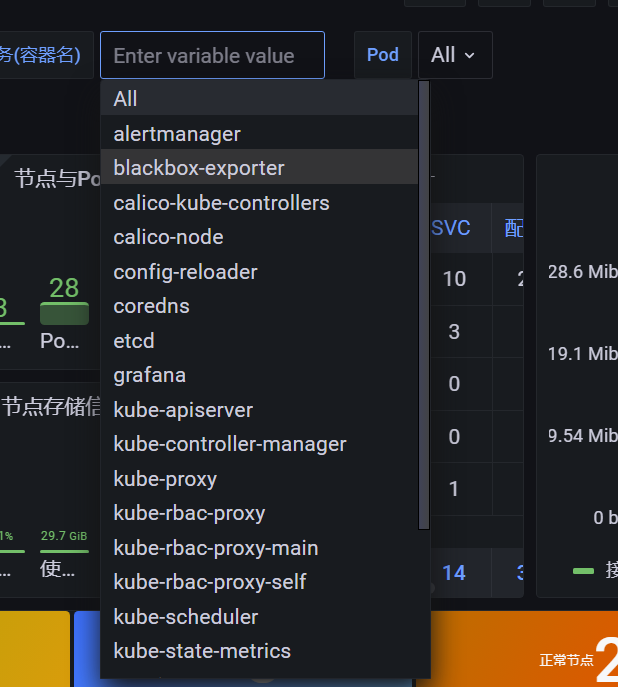
Task: Click the Enter variable value input field
Action: 212,55
